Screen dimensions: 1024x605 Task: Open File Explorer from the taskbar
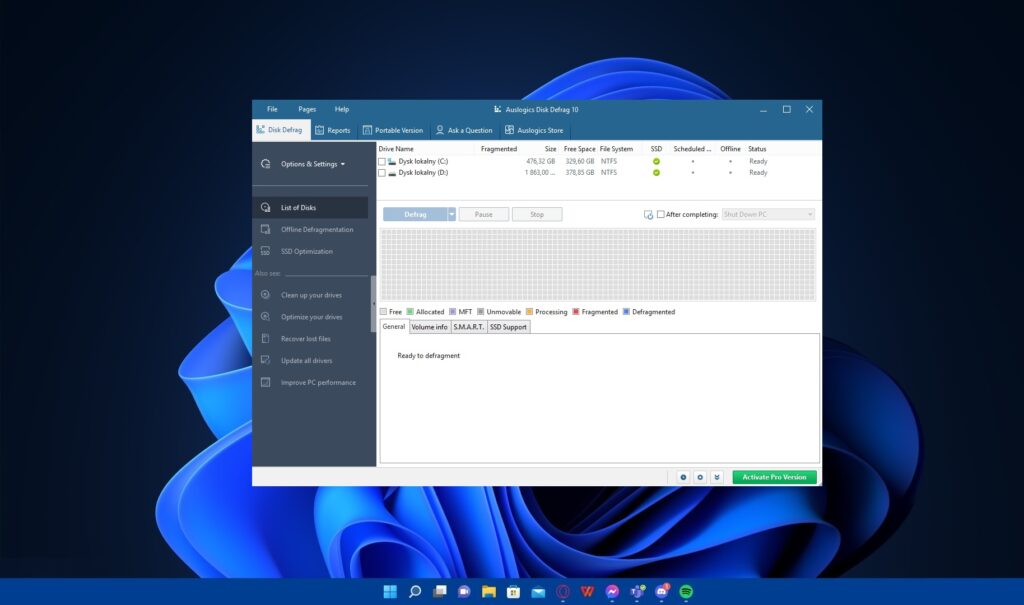pos(488,592)
